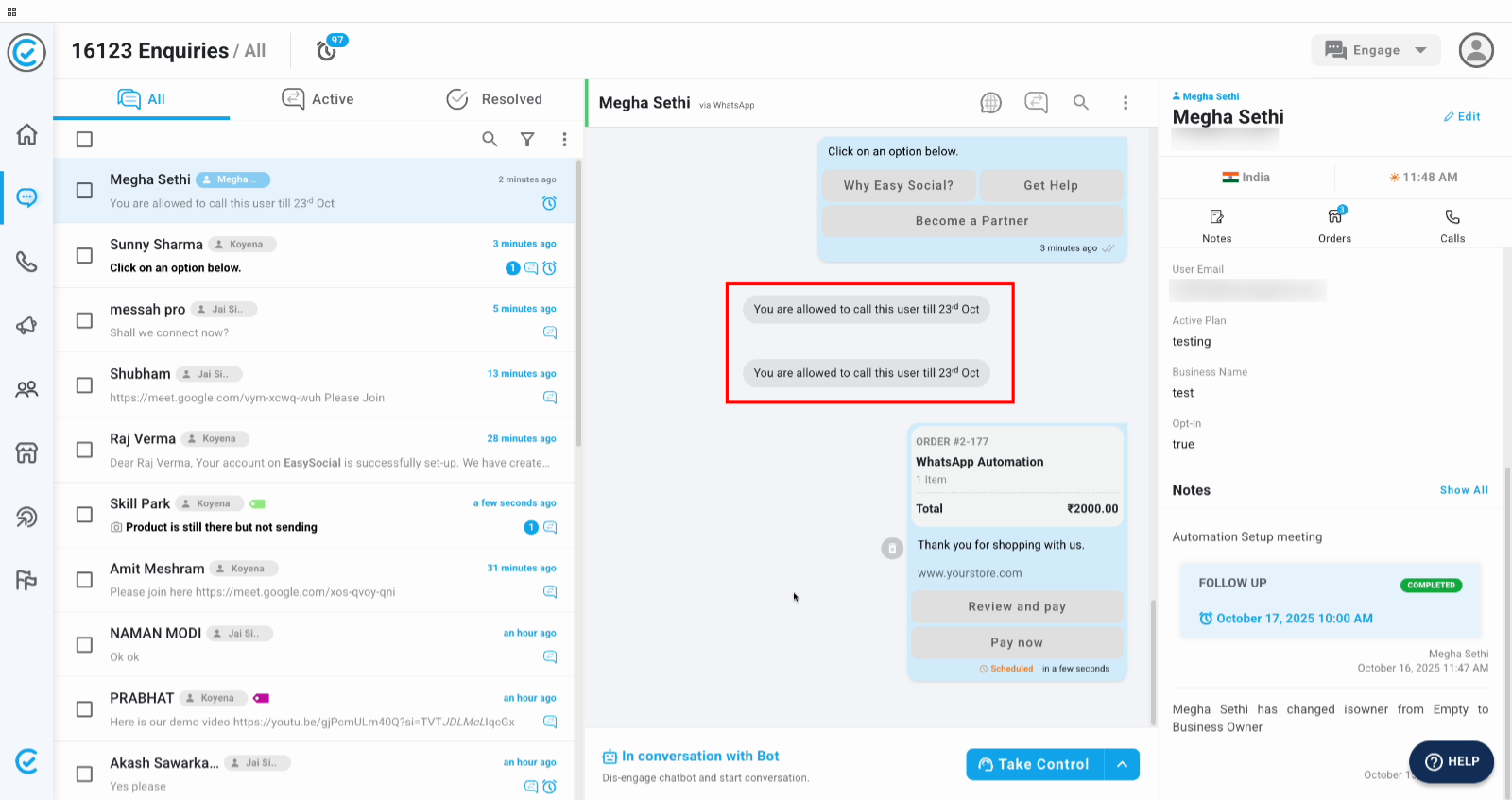Image resolution: width=1512 pixels, height=800 pixels.
Task: Open Calls in the contact panel
Action: [x=1452, y=225]
